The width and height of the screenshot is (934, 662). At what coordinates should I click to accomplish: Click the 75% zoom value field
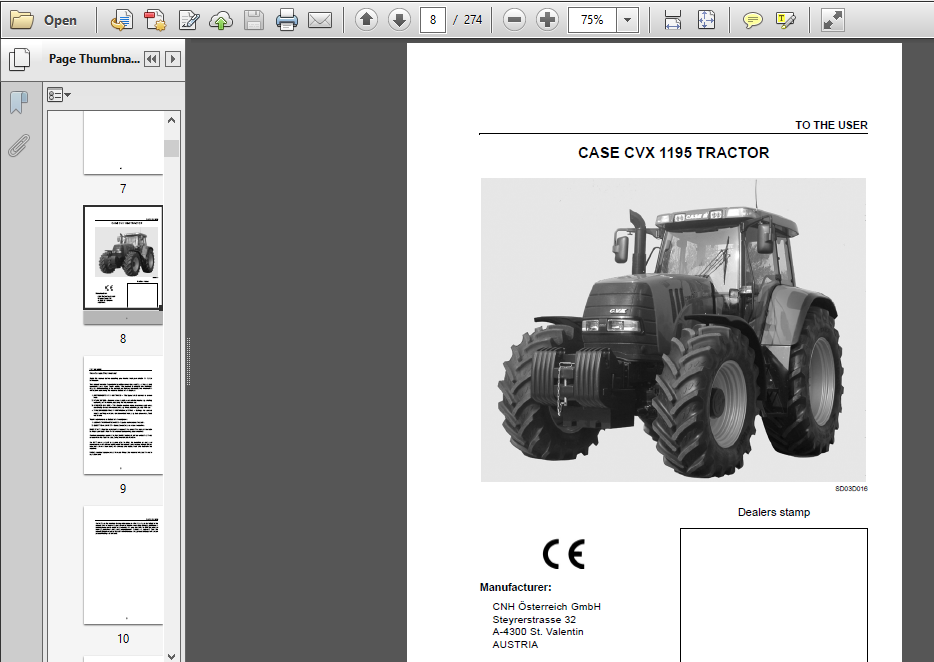tap(592, 20)
